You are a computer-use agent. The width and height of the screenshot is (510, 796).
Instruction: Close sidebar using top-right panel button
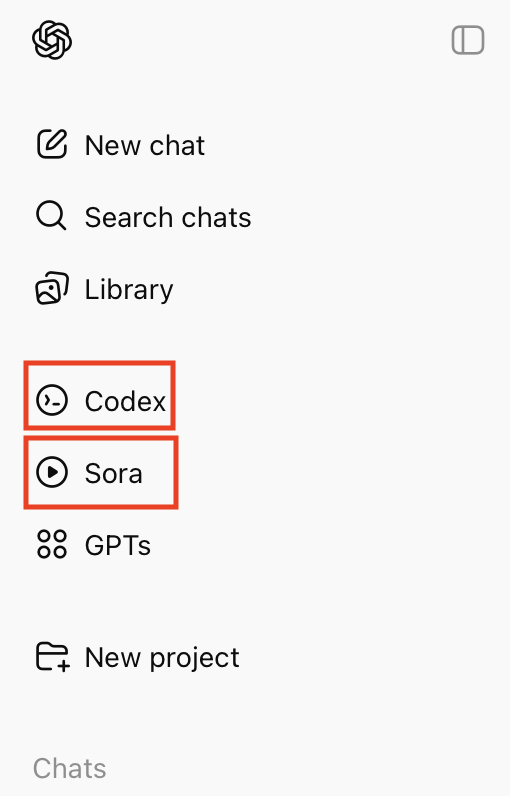[468, 40]
